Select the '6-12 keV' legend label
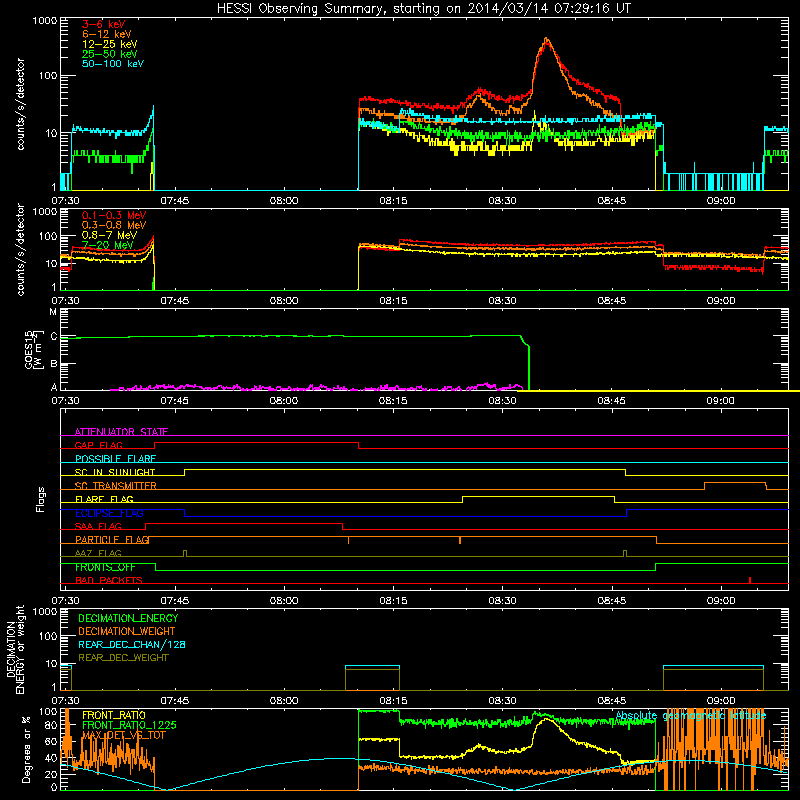The width and height of the screenshot is (800, 800). (107, 34)
